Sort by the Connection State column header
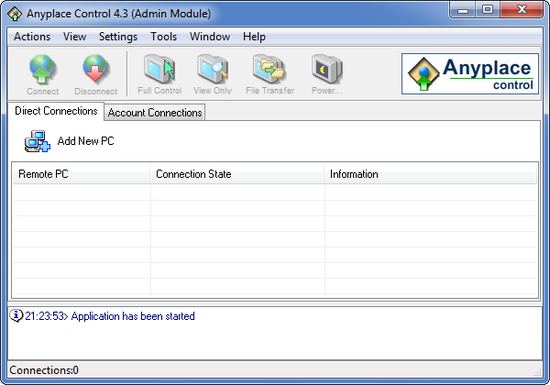The image size is (550, 385). [x=237, y=174]
